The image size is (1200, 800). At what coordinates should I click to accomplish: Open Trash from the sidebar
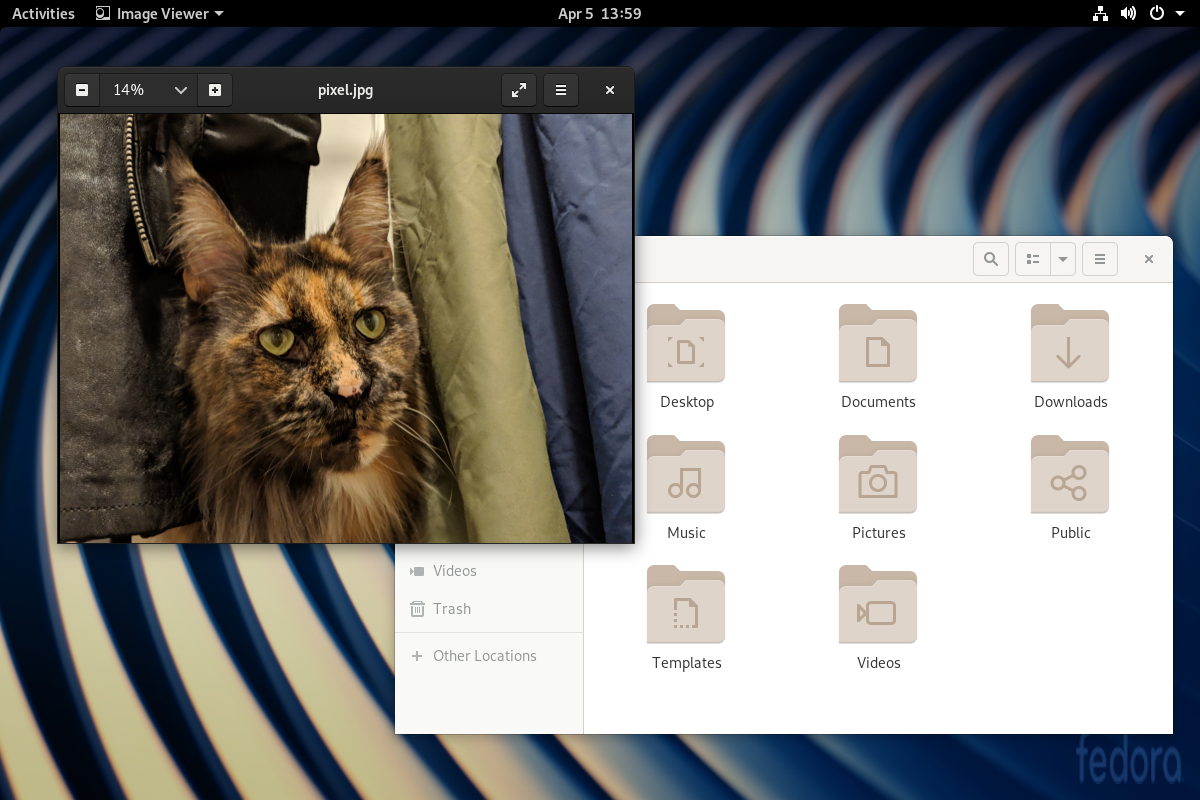point(452,608)
